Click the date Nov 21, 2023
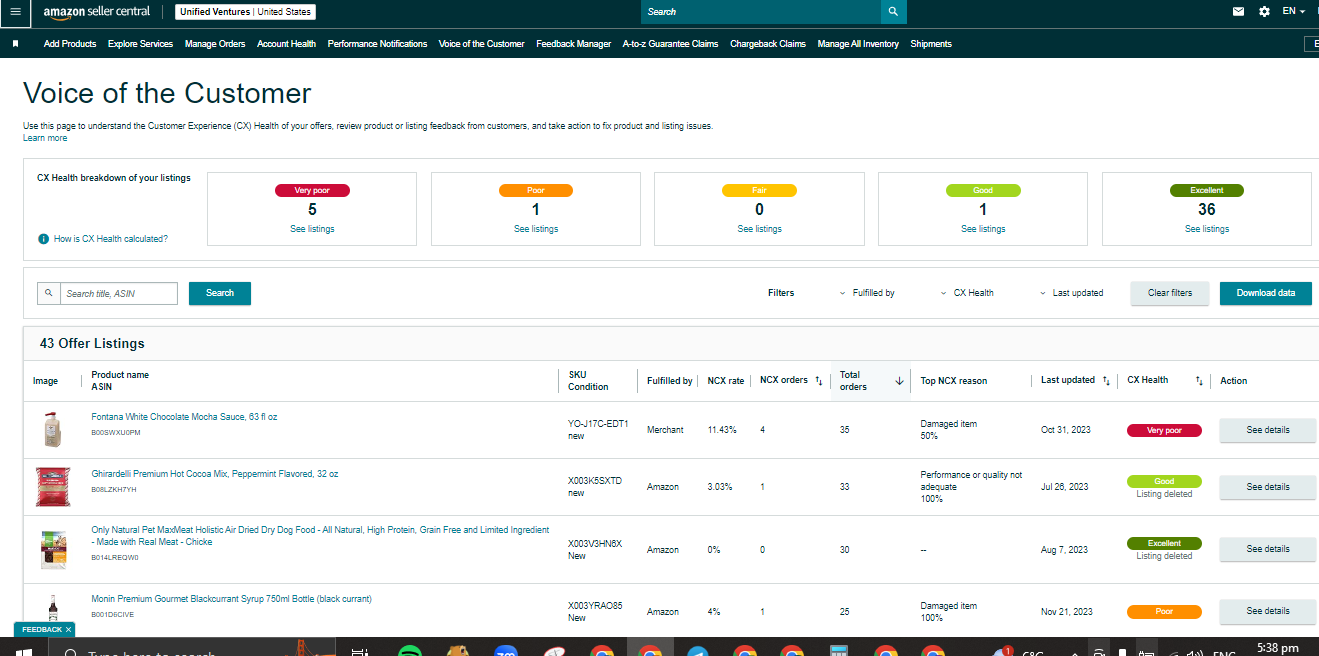 point(1067,612)
